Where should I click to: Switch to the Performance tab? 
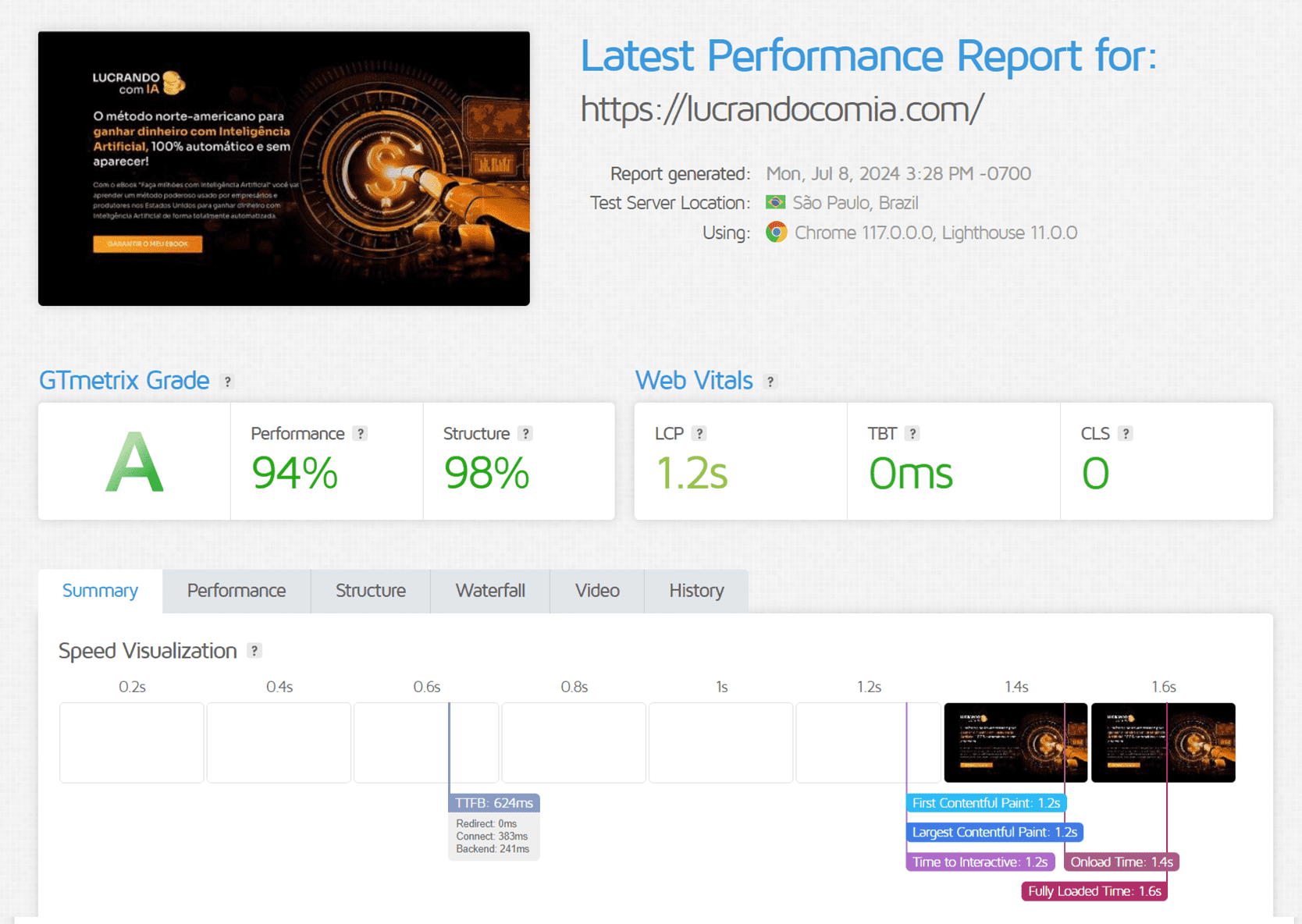pyautogui.click(x=237, y=591)
